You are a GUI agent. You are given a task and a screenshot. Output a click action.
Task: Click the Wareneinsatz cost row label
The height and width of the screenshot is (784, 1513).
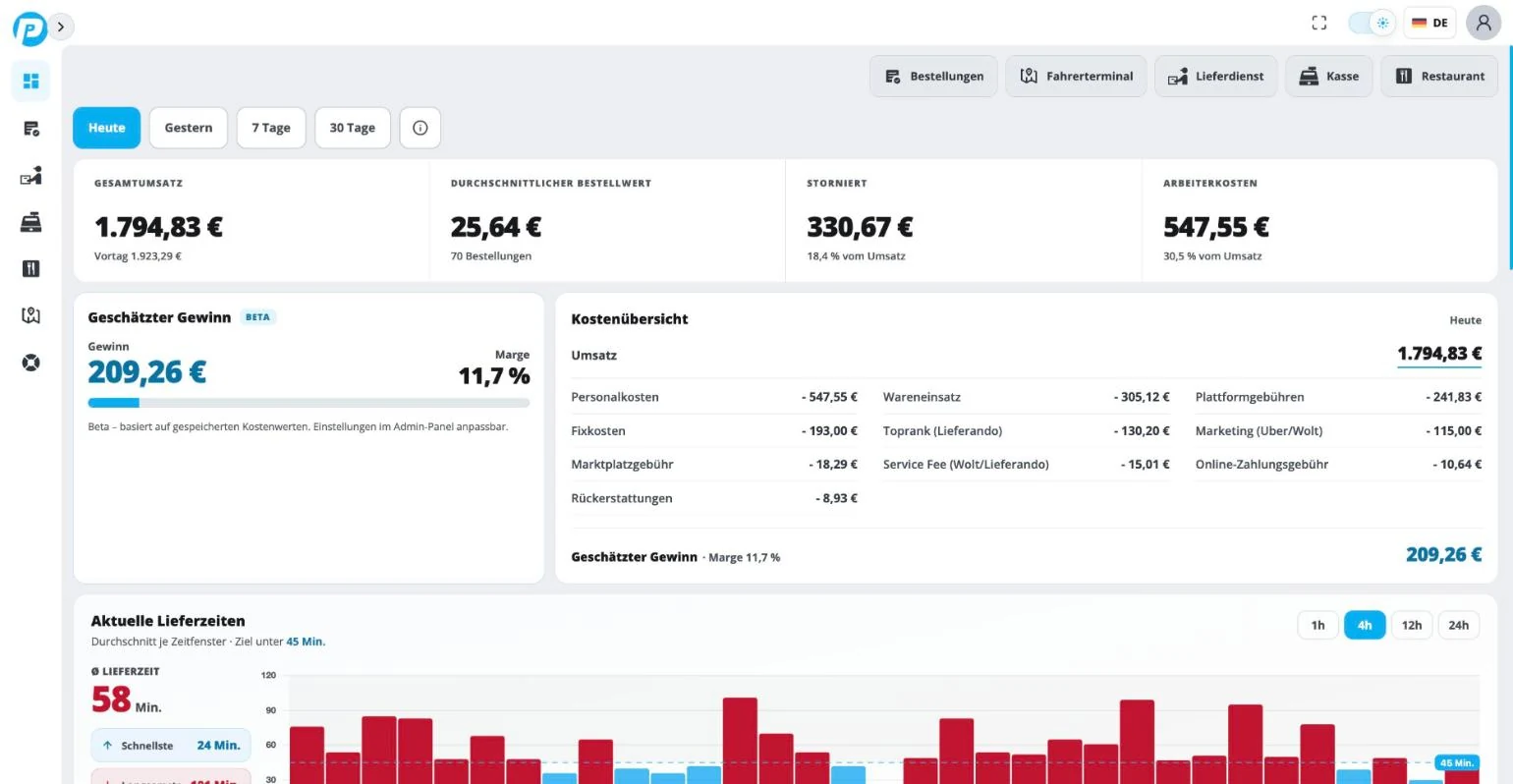click(922, 397)
